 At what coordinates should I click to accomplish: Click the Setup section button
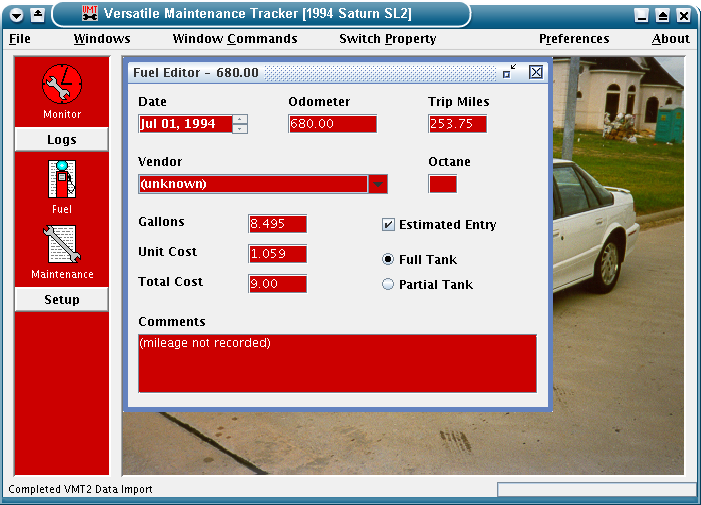[x=61, y=300]
